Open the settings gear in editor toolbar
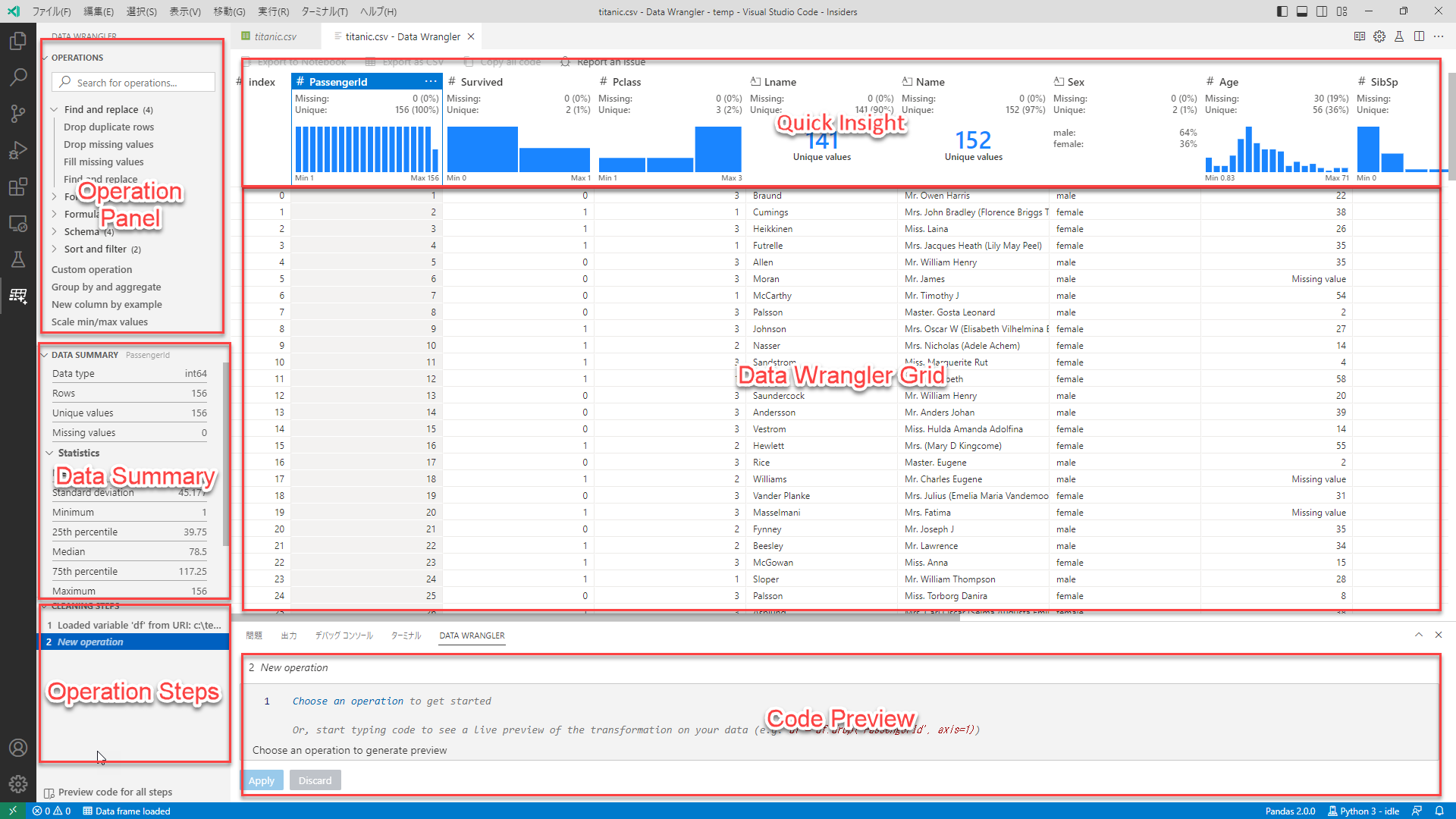Screen dimensions: 1456x819 click(1379, 36)
